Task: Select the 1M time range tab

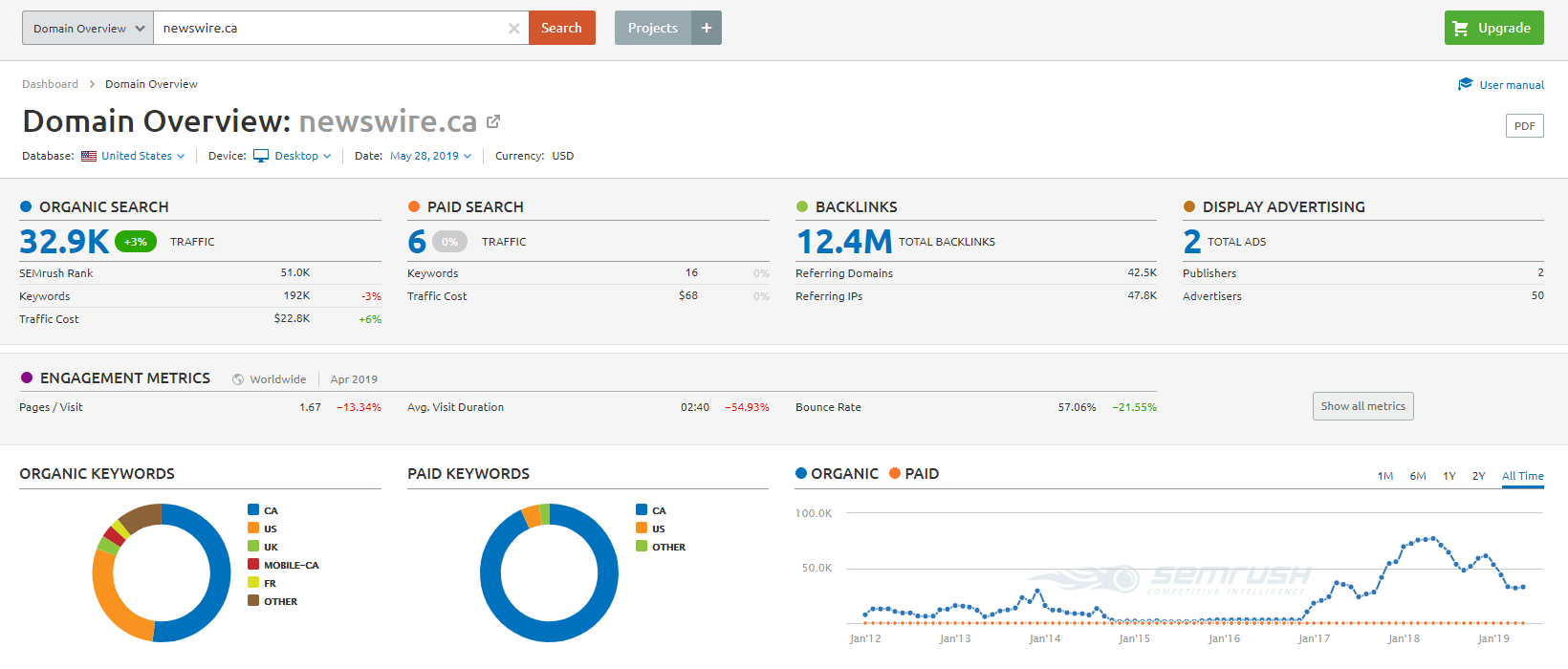Action: pyautogui.click(x=1385, y=476)
